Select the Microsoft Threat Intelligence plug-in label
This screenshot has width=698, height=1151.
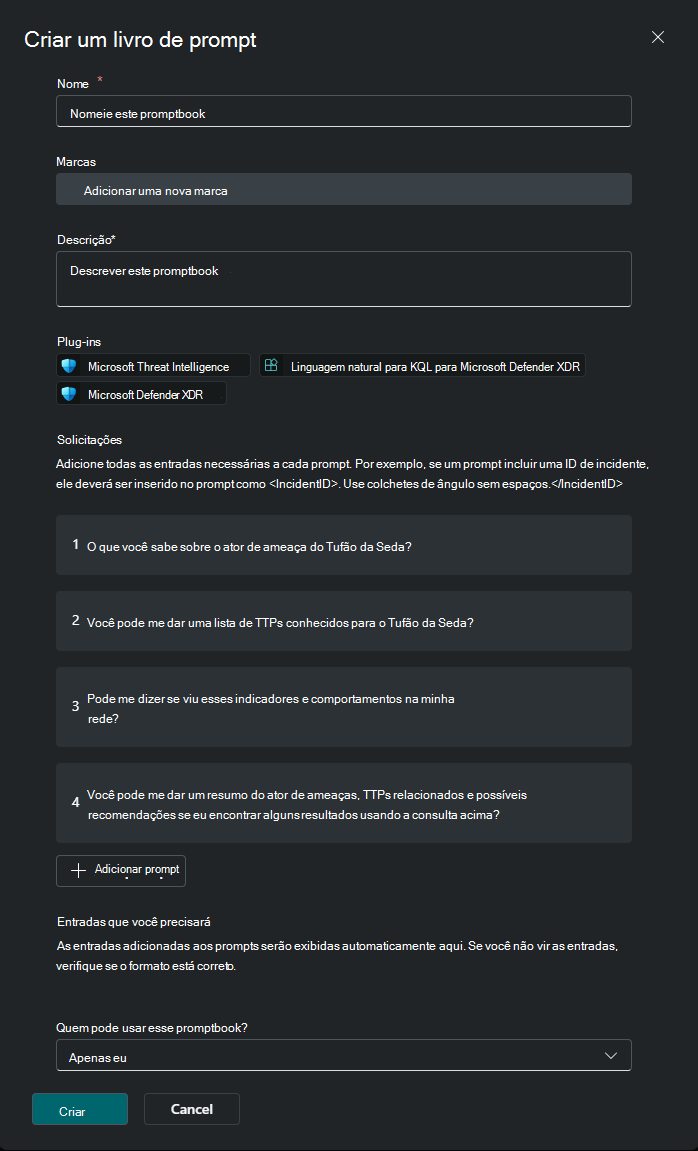coord(158,367)
